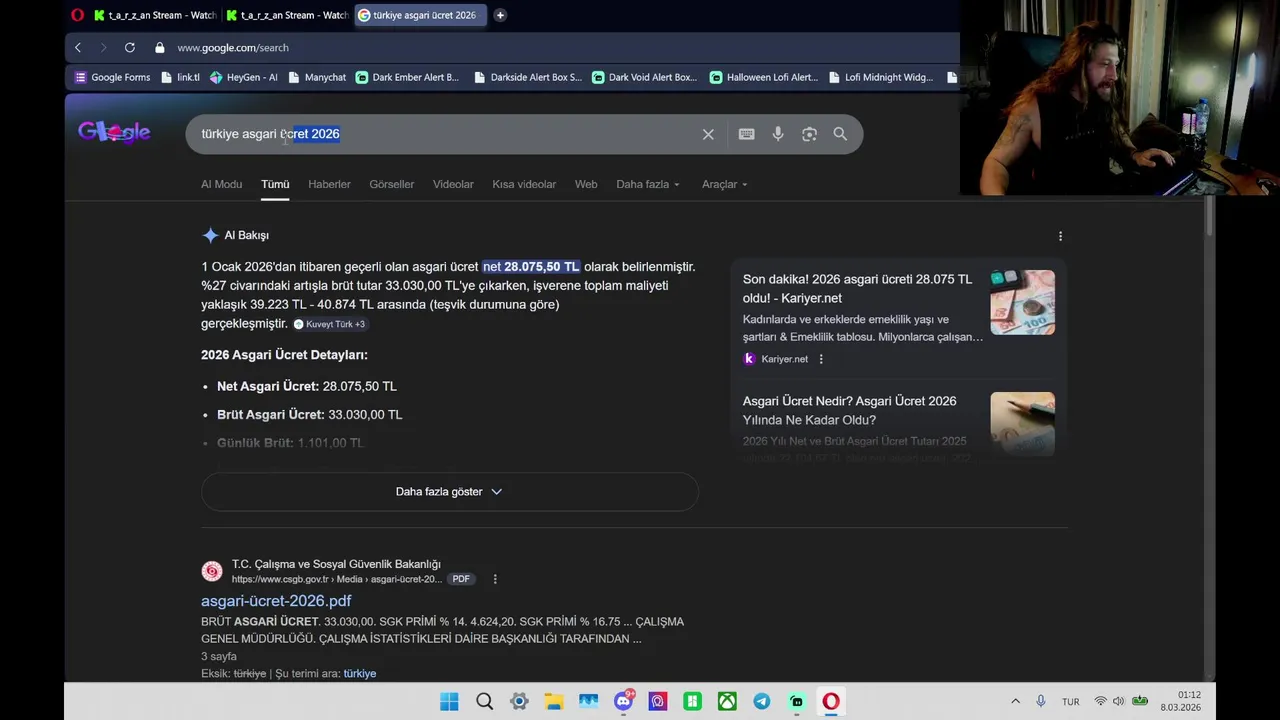Click the Asgari Ücret Nedir article thumbnail

1022,424
